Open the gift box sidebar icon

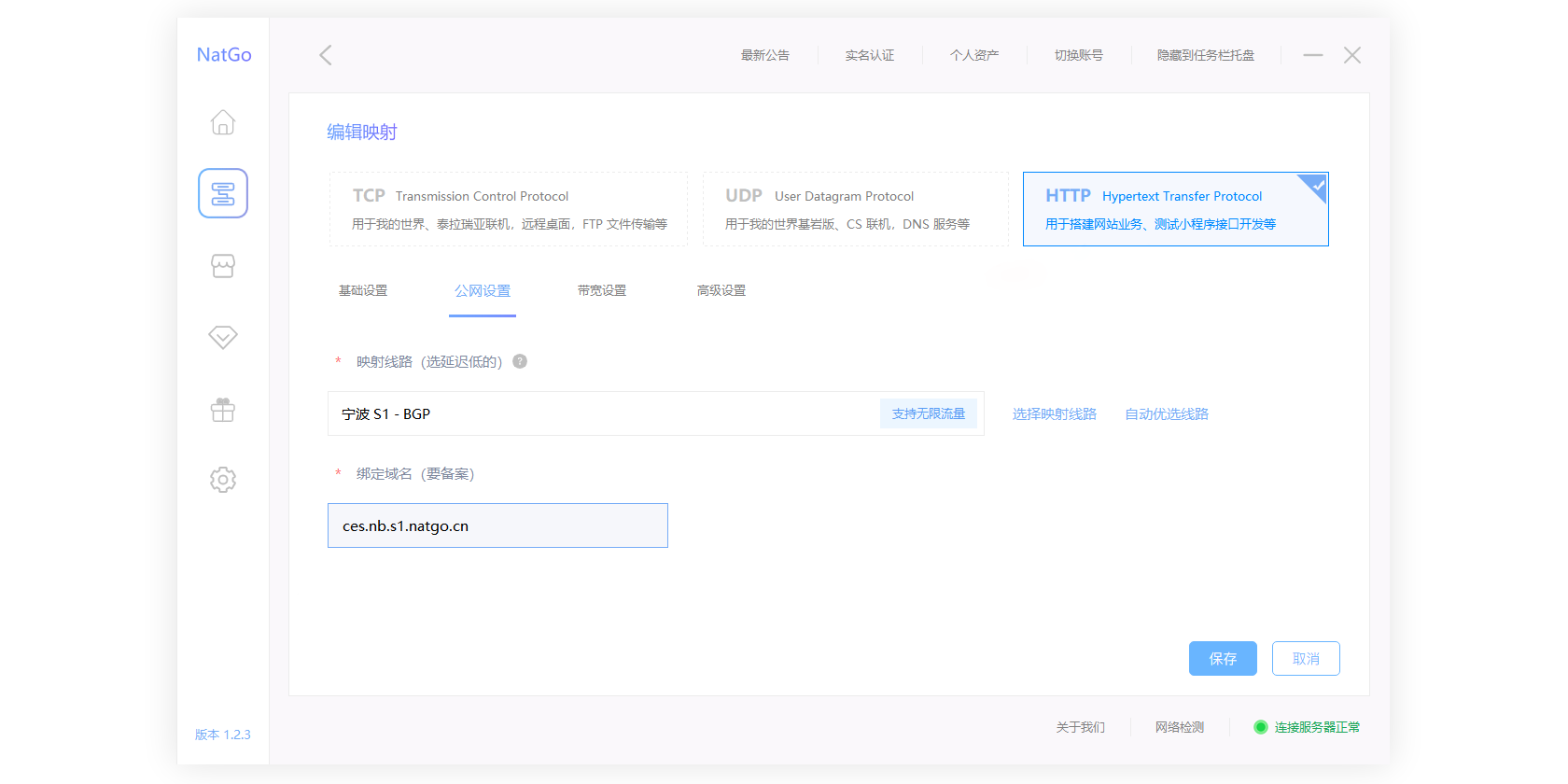[223, 410]
